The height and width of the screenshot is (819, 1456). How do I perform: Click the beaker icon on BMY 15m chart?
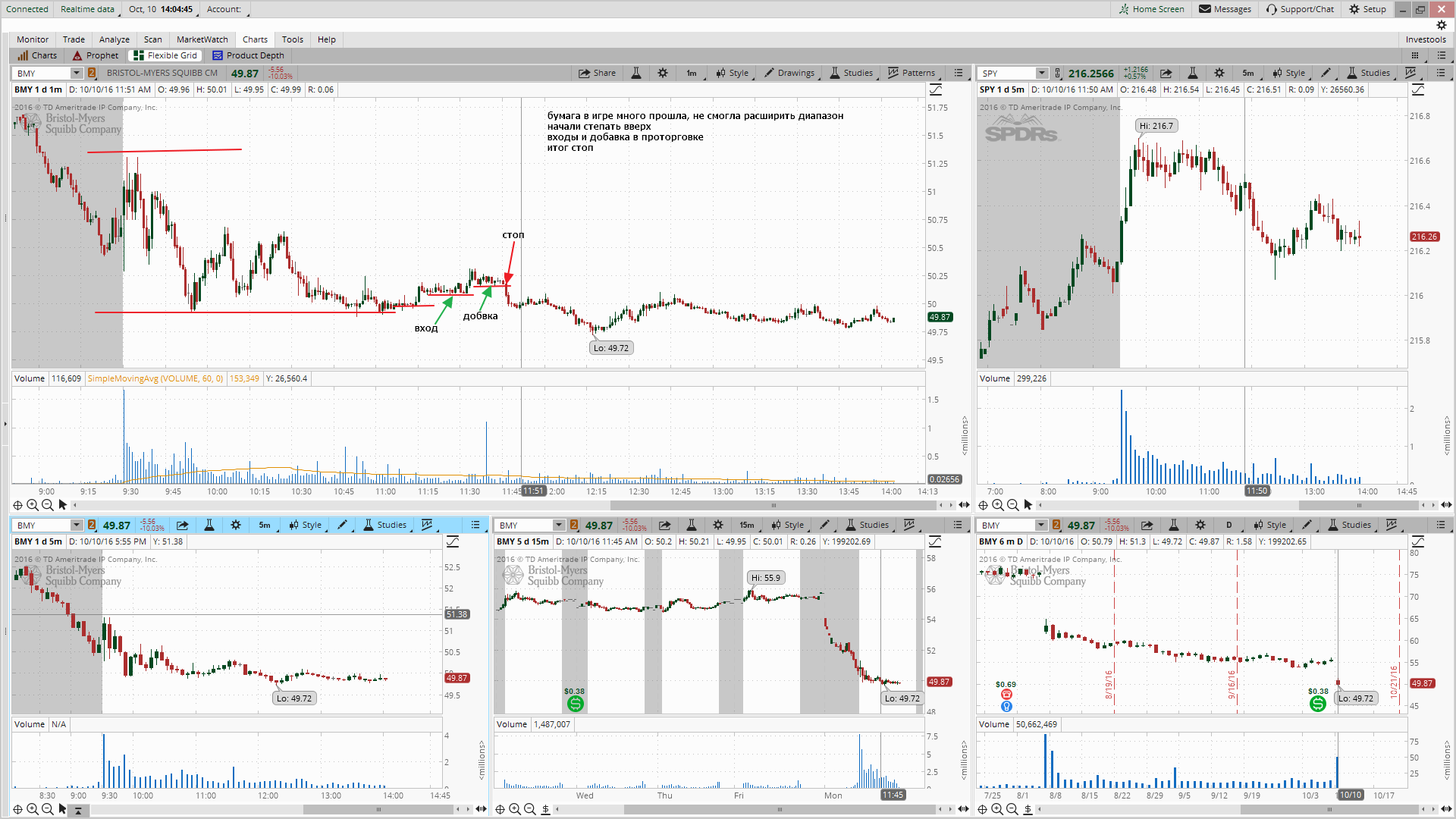pyautogui.click(x=692, y=525)
